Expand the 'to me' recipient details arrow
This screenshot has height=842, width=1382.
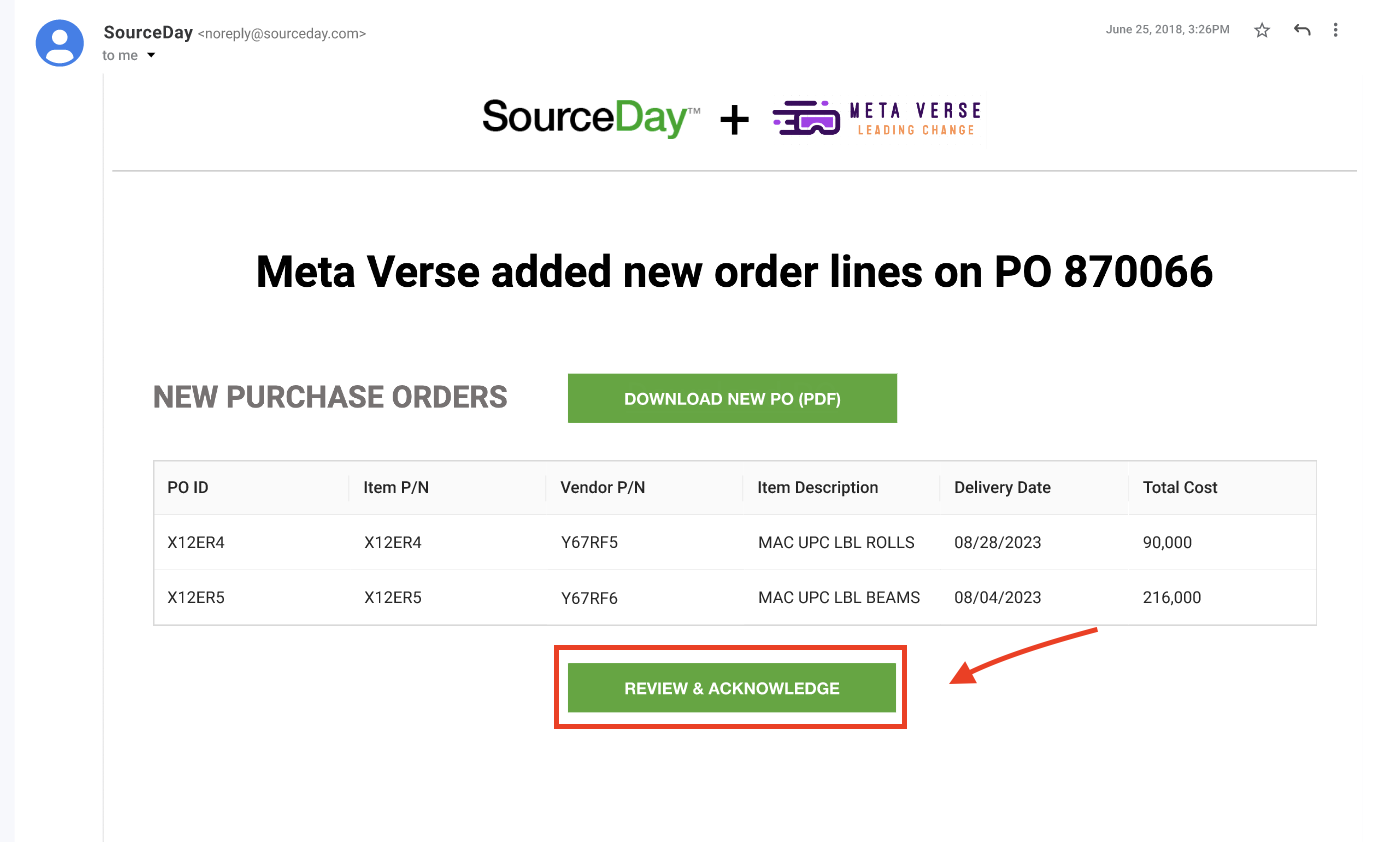pyautogui.click(x=151, y=56)
